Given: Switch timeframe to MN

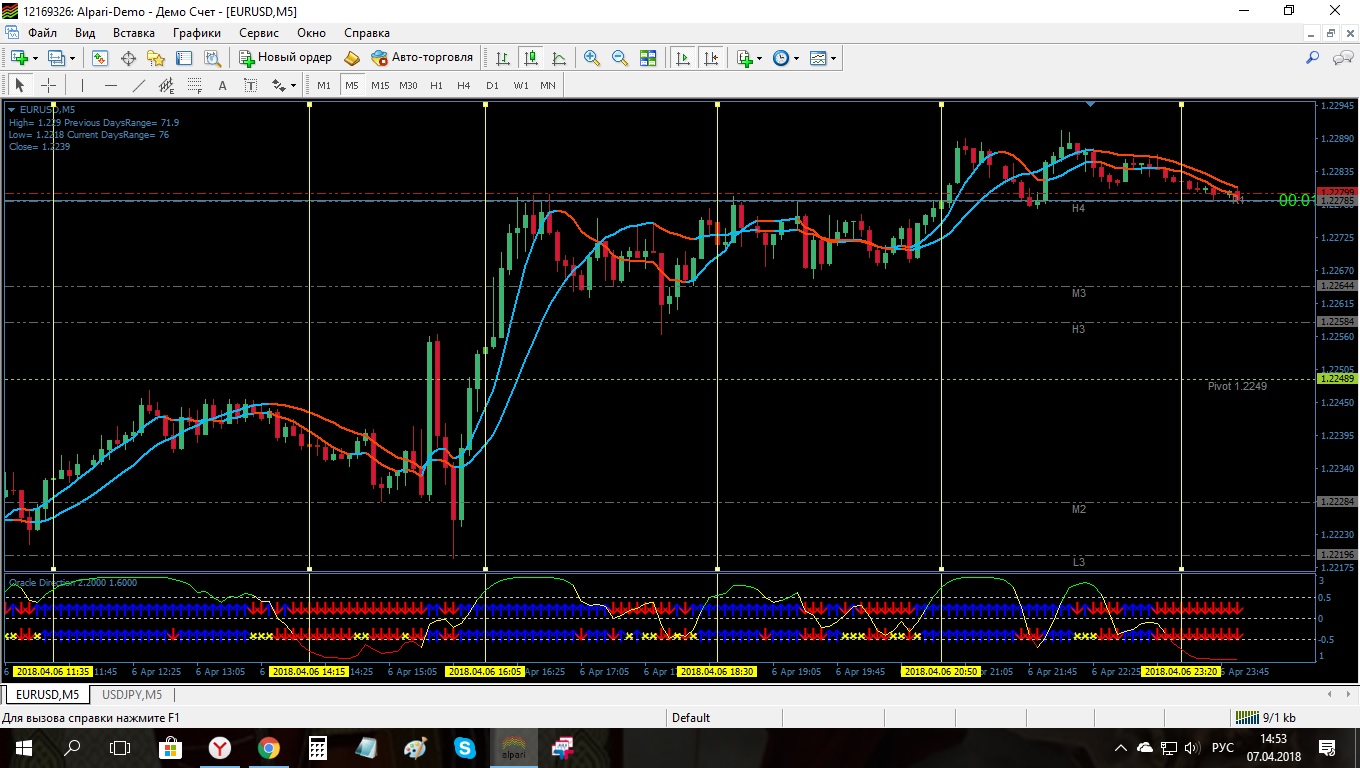Looking at the screenshot, I should click(x=548, y=85).
